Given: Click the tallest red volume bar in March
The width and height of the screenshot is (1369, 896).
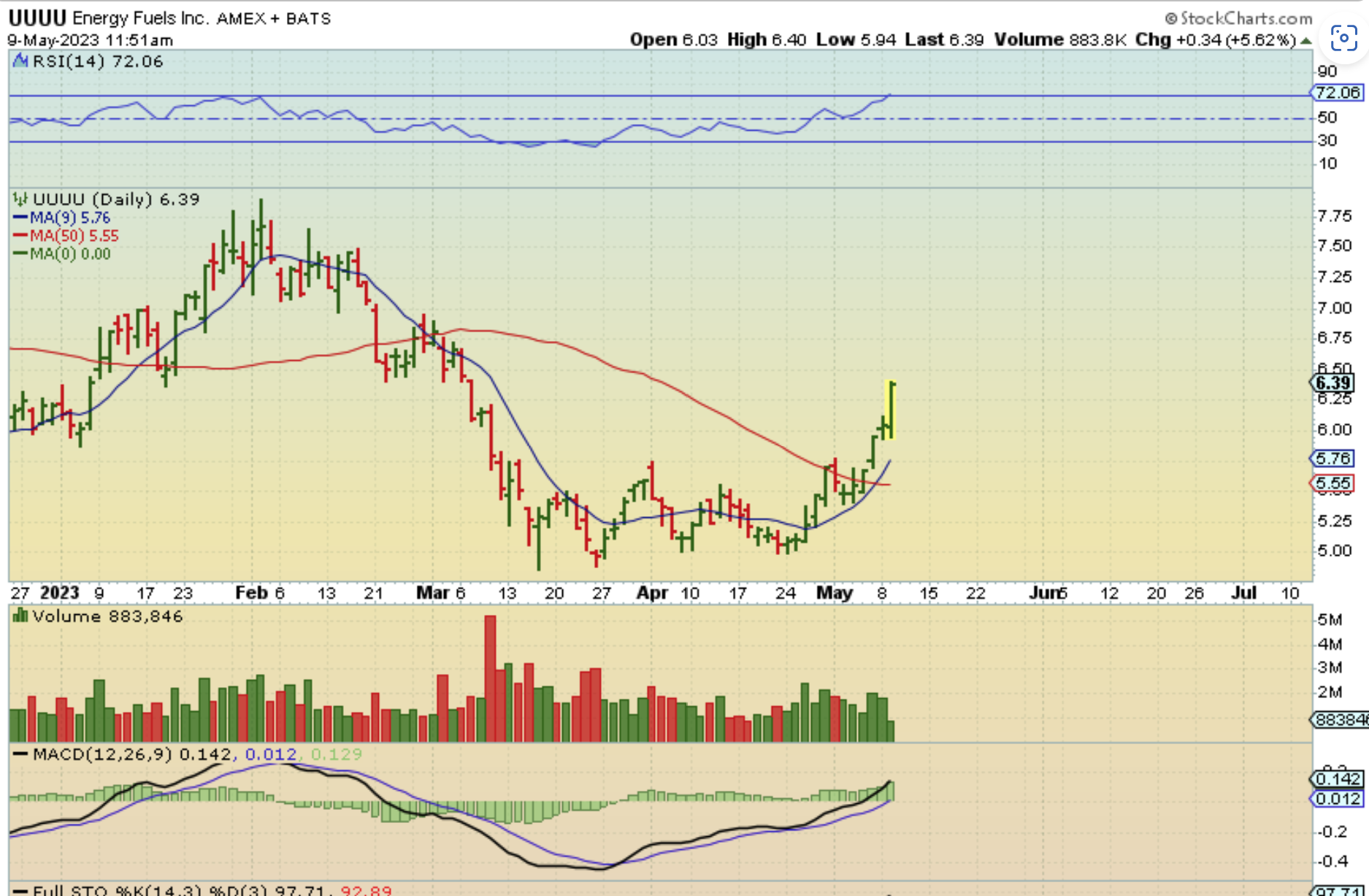Looking at the screenshot, I should click(x=490, y=678).
